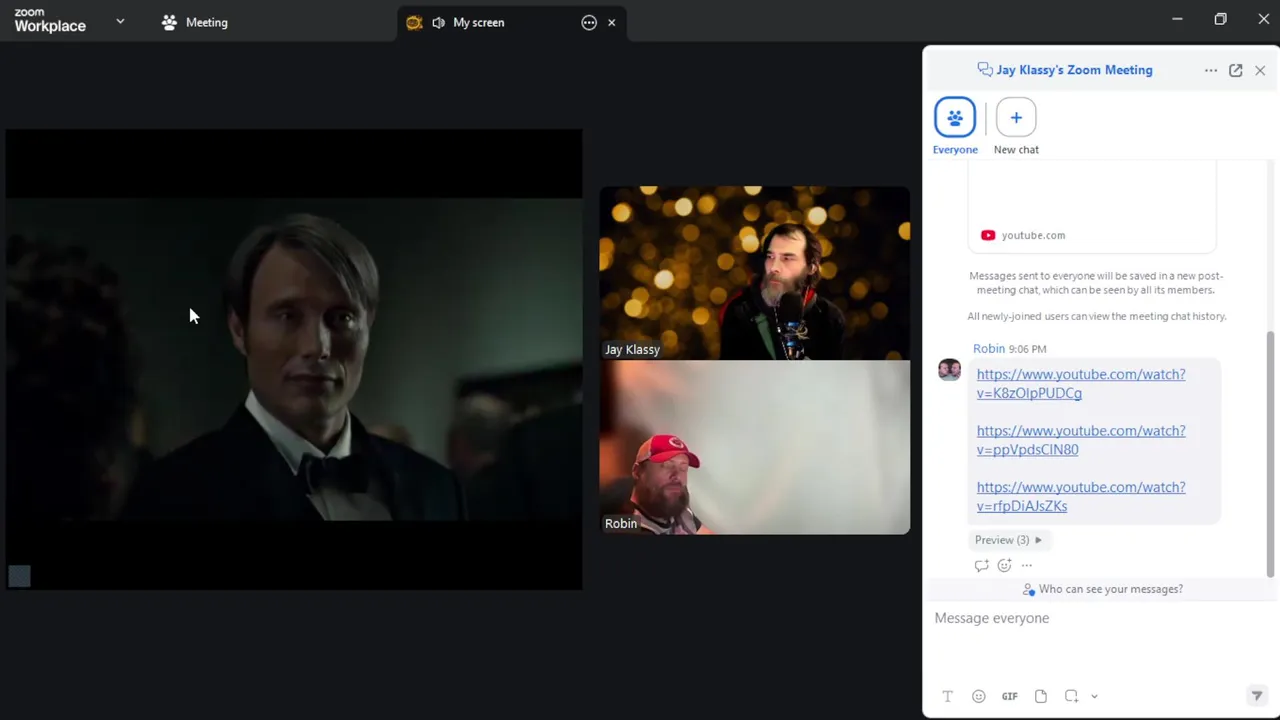Open the YouTube link ending rfpDiAJsZKs

1081,496
